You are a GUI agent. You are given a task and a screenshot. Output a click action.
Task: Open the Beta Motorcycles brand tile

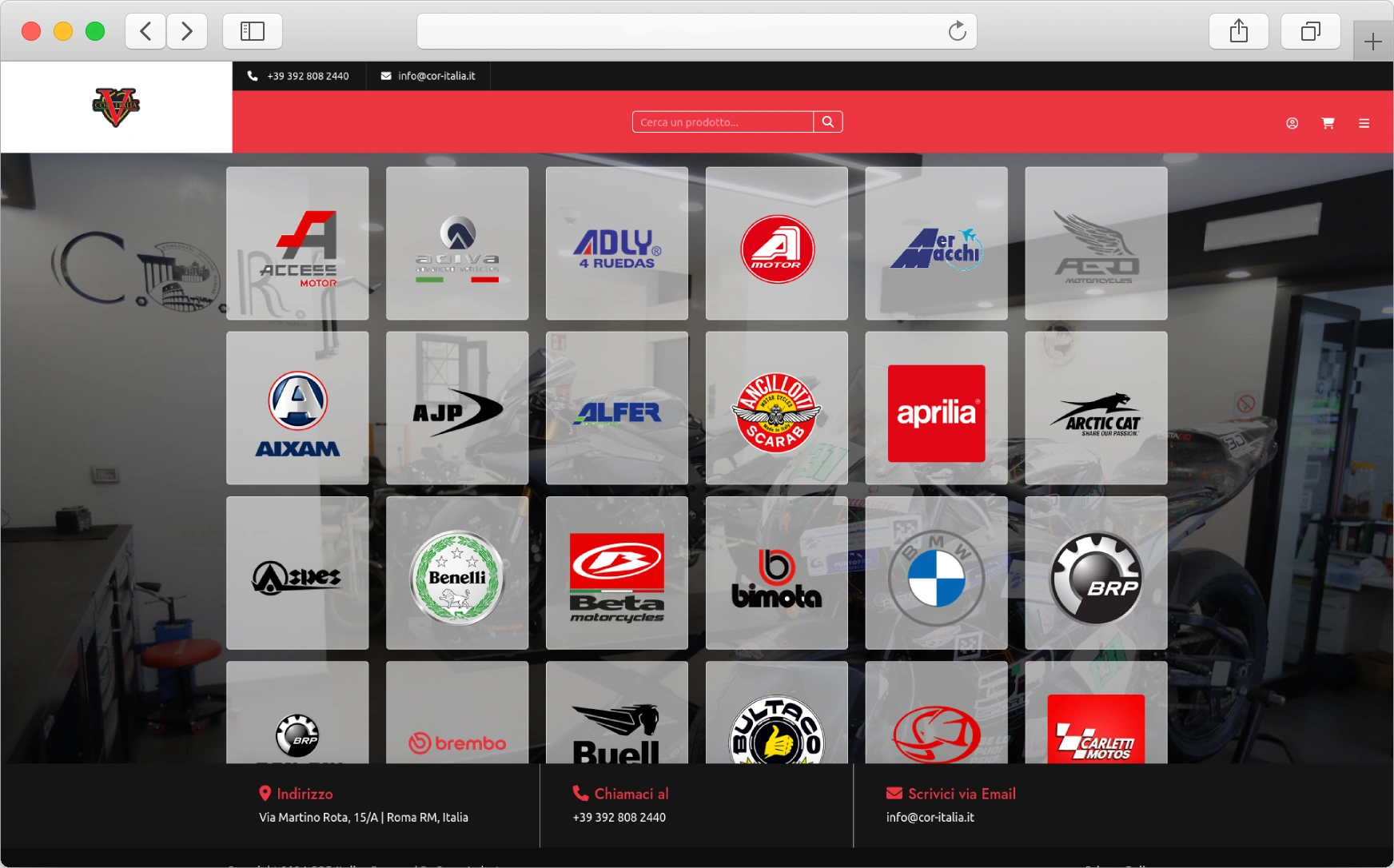coord(617,573)
